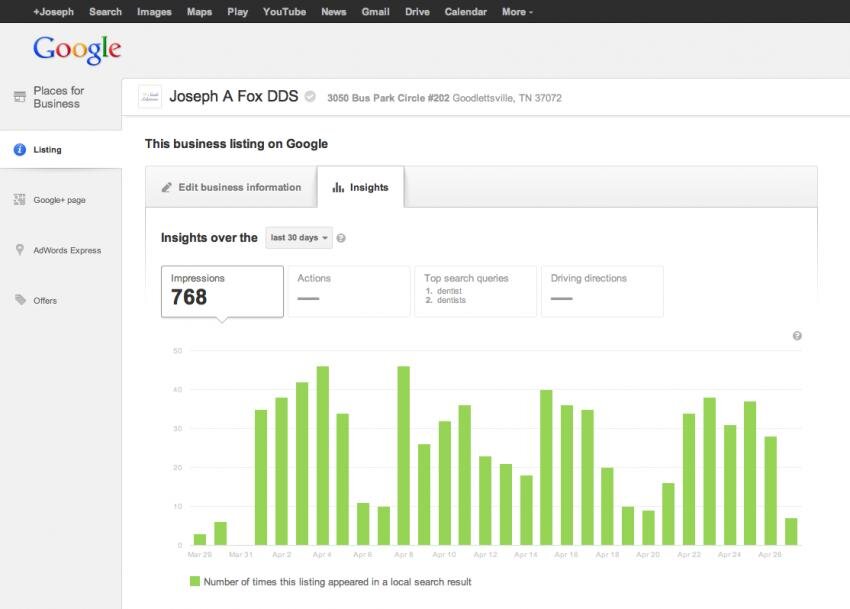This screenshot has width=850, height=609.
Task: Click the help icon next to the last 30 days dropdown
Action: 341,238
